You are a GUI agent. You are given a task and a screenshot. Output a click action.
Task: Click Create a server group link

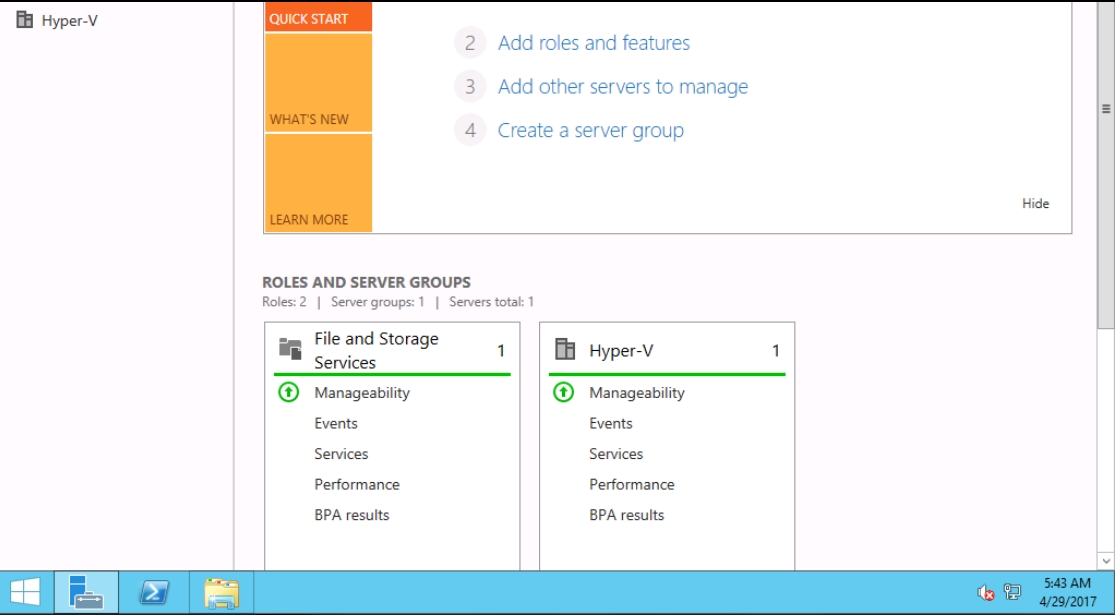click(590, 131)
